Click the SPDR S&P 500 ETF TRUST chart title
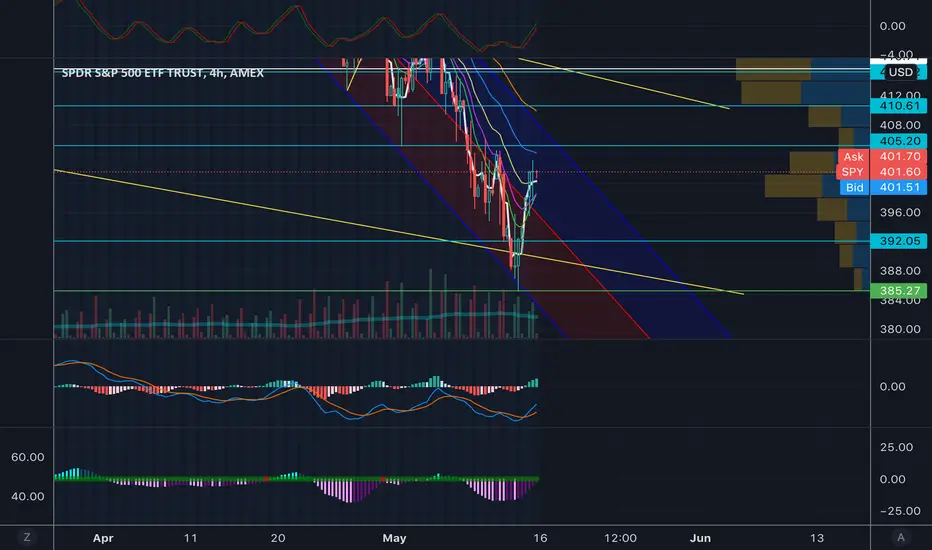Viewport: 932px width, 550px height. 163,73
